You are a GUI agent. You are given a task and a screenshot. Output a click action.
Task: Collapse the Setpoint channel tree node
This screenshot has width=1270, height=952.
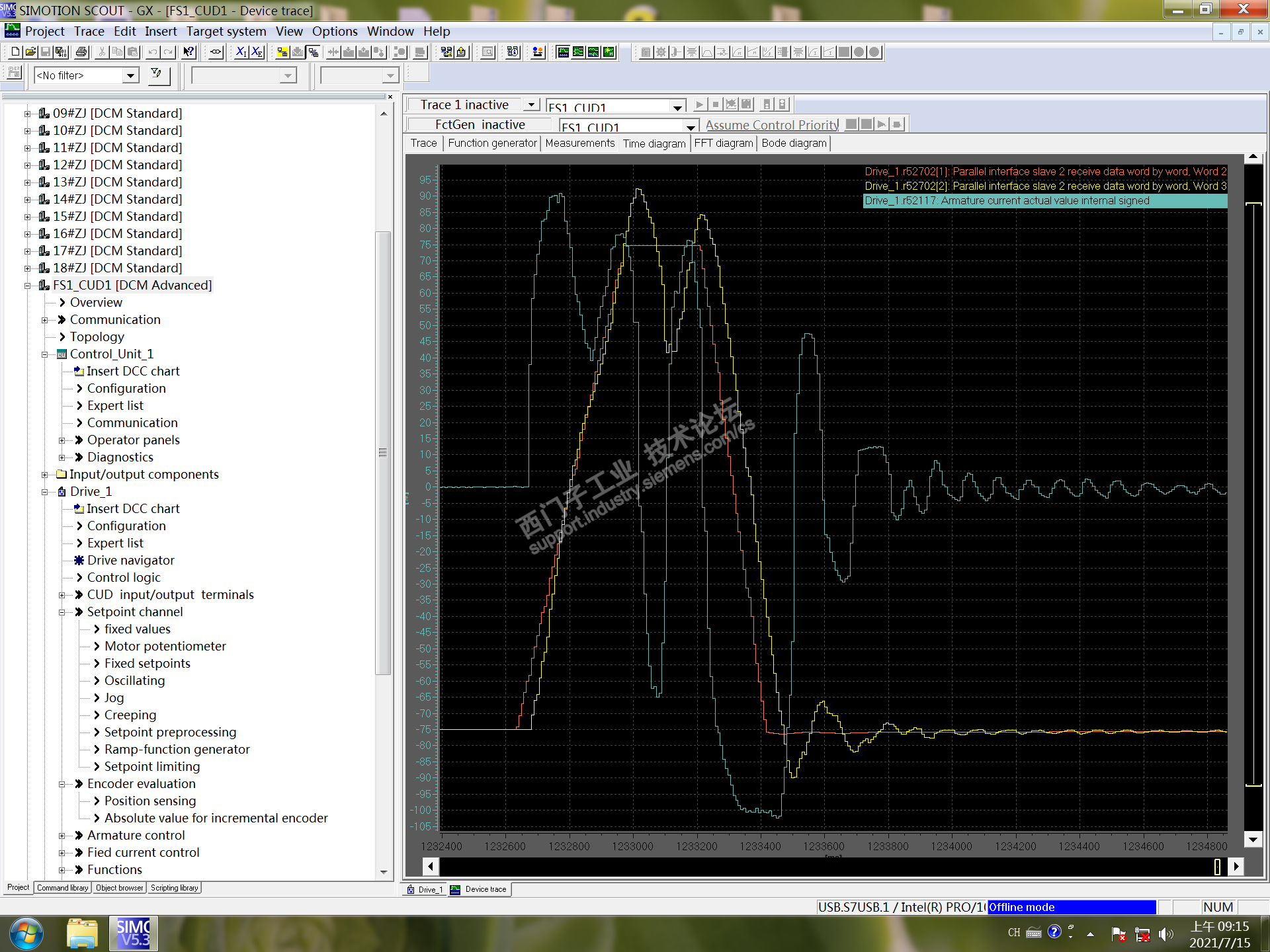[62, 612]
